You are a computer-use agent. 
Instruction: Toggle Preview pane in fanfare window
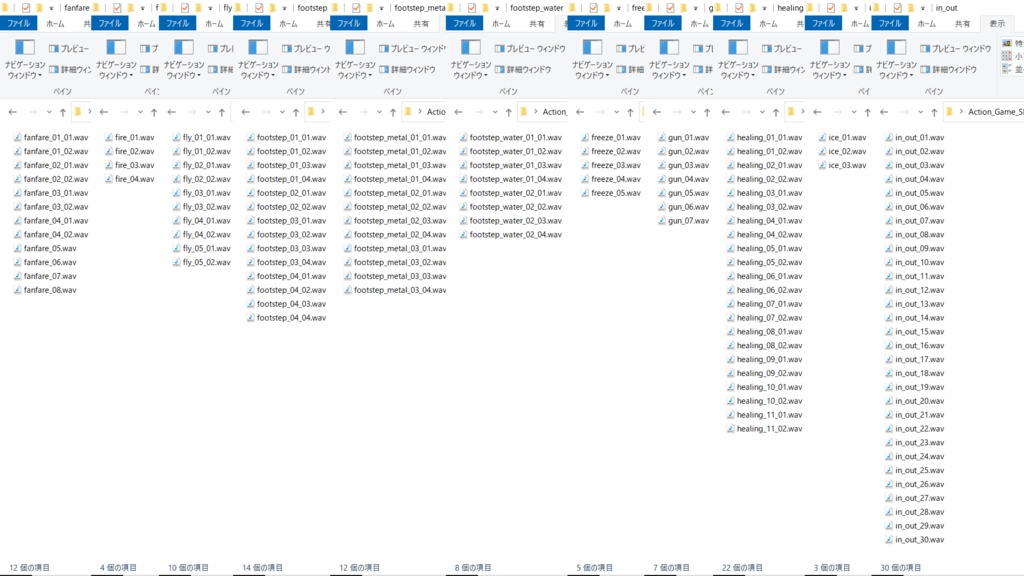pyautogui.click(x=69, y=48)
